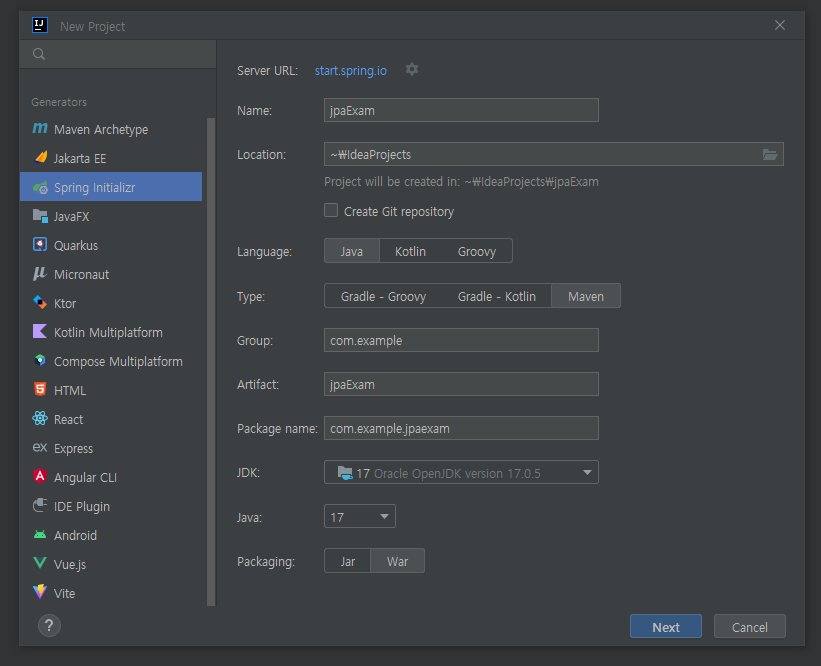
Task: Select Kotlin Multiplatform generator
Action: point(111,332)
